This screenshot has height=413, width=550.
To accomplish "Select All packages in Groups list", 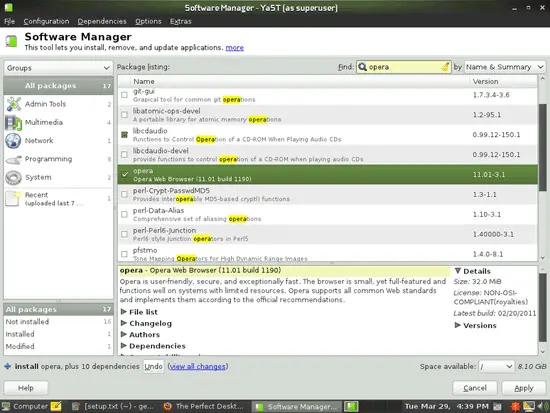I will pyautogui.click(x=58, y=86).
